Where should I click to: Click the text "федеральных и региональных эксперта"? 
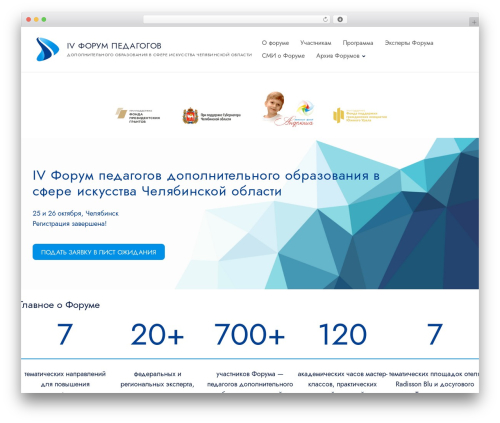coord(157,379)
